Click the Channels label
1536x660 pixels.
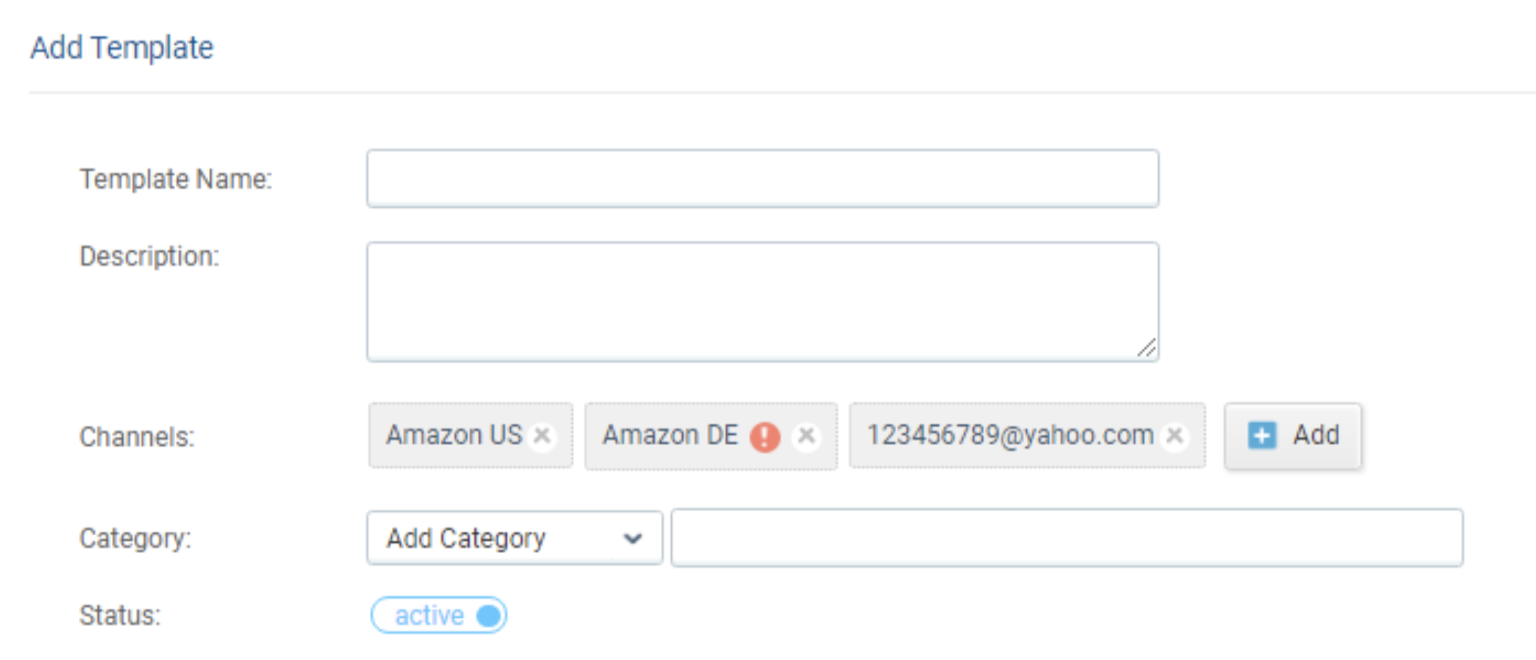click(x=137, y=437)
